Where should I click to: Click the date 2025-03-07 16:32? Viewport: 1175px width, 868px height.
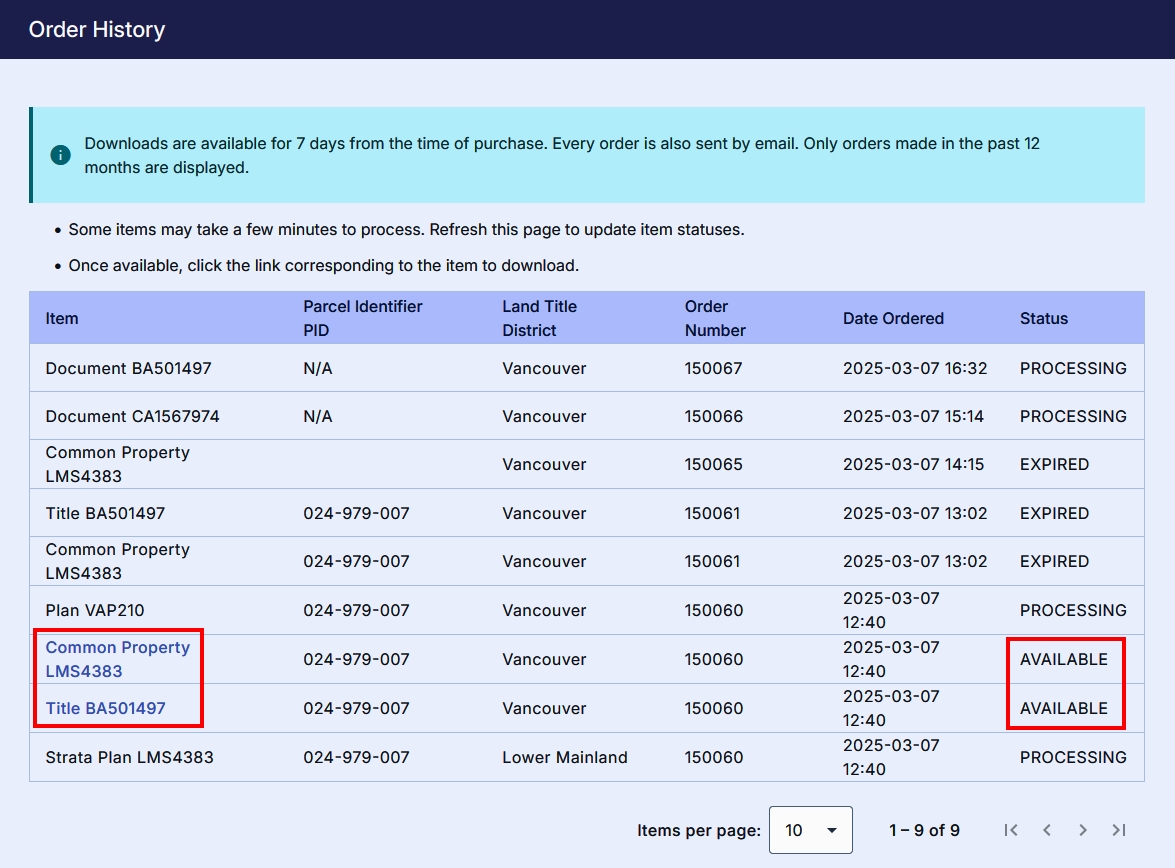point(915,368)
